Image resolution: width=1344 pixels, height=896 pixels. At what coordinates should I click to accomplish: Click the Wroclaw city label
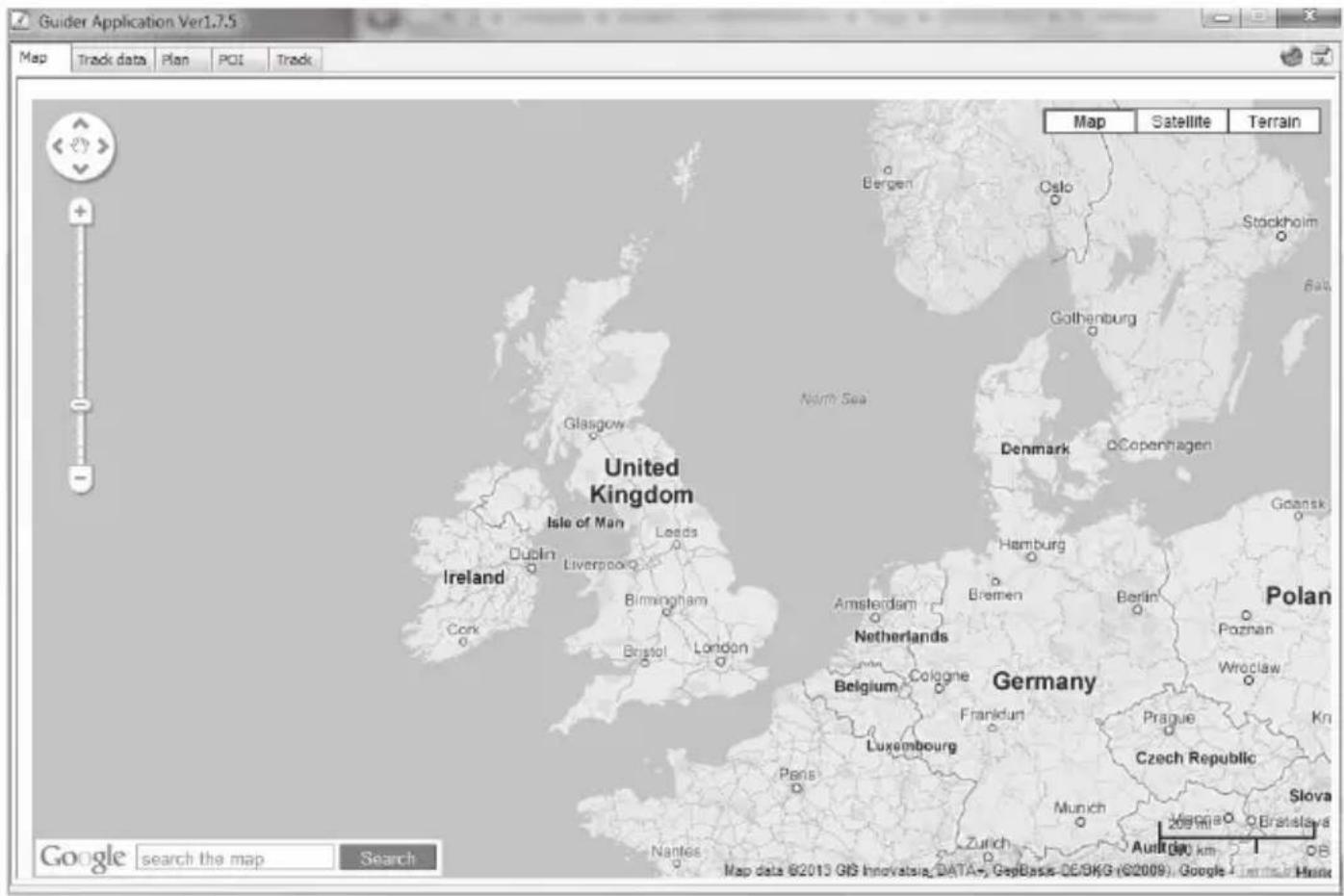pos(1250,667)
